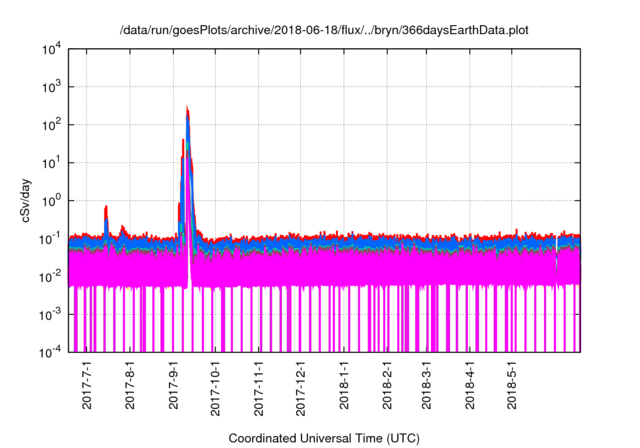Click the 2018-2-1 date label

click(x=387, y=385)
